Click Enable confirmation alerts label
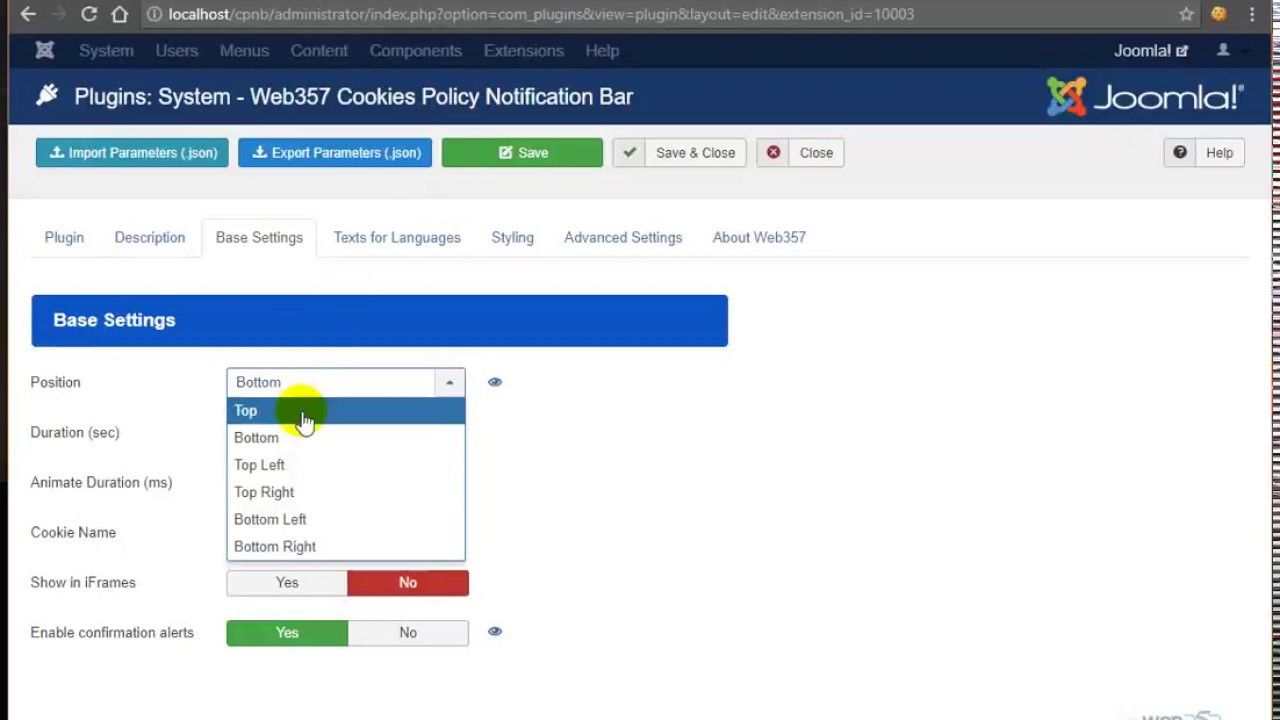Viewport: 1280px width, 720px height. [x=112, y=632]
